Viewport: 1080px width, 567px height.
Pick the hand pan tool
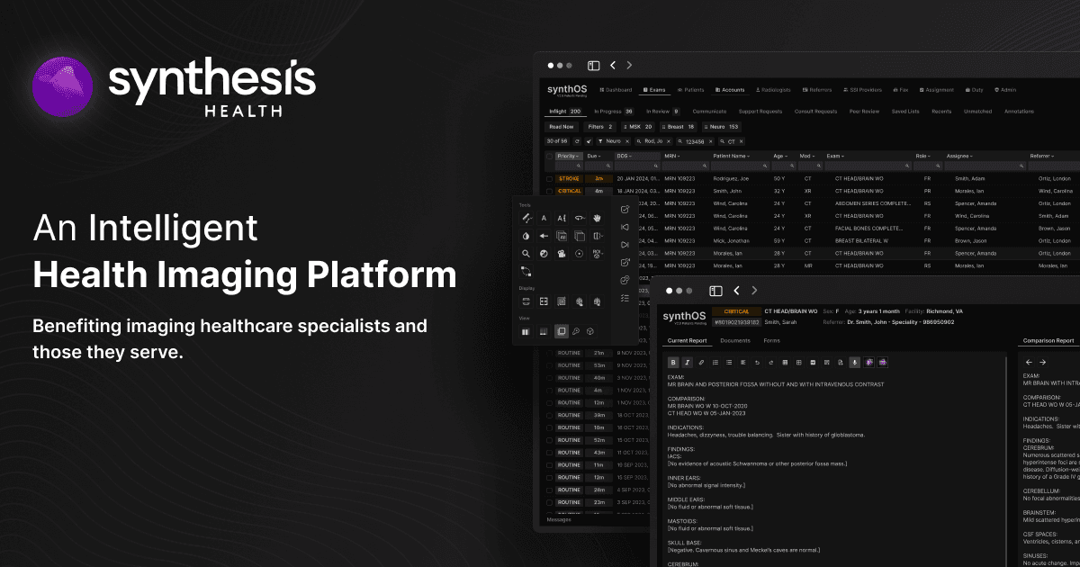[597, 218]
